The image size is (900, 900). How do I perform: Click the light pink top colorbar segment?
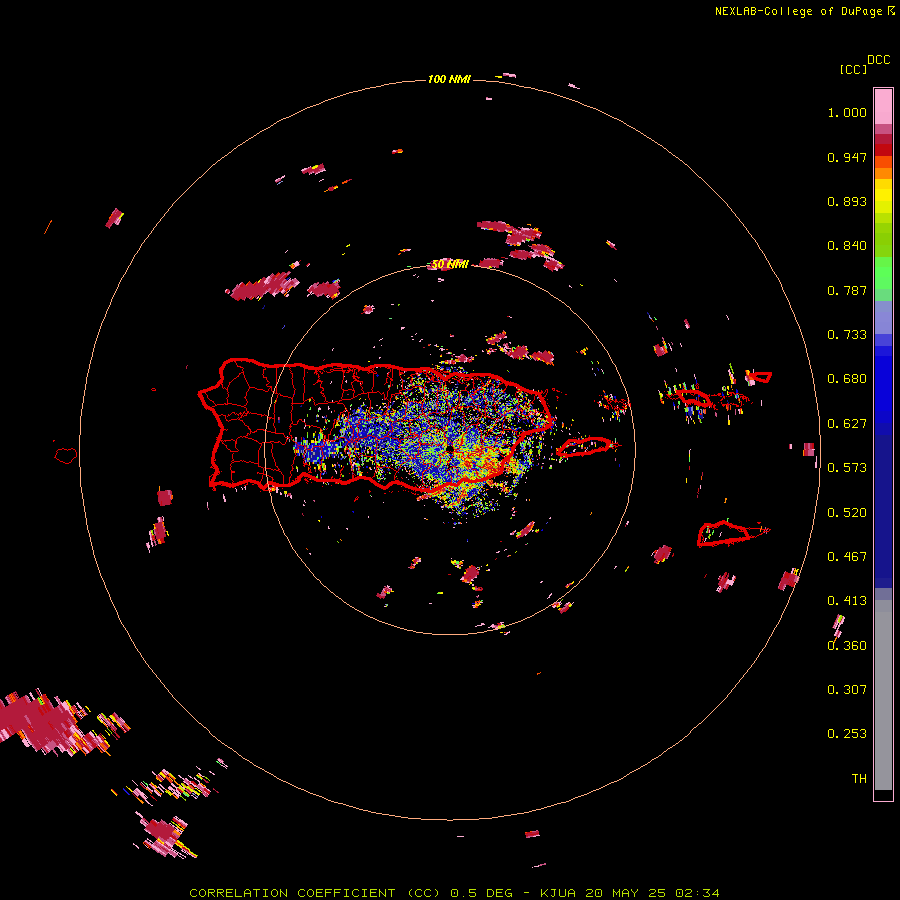[883, 106]
